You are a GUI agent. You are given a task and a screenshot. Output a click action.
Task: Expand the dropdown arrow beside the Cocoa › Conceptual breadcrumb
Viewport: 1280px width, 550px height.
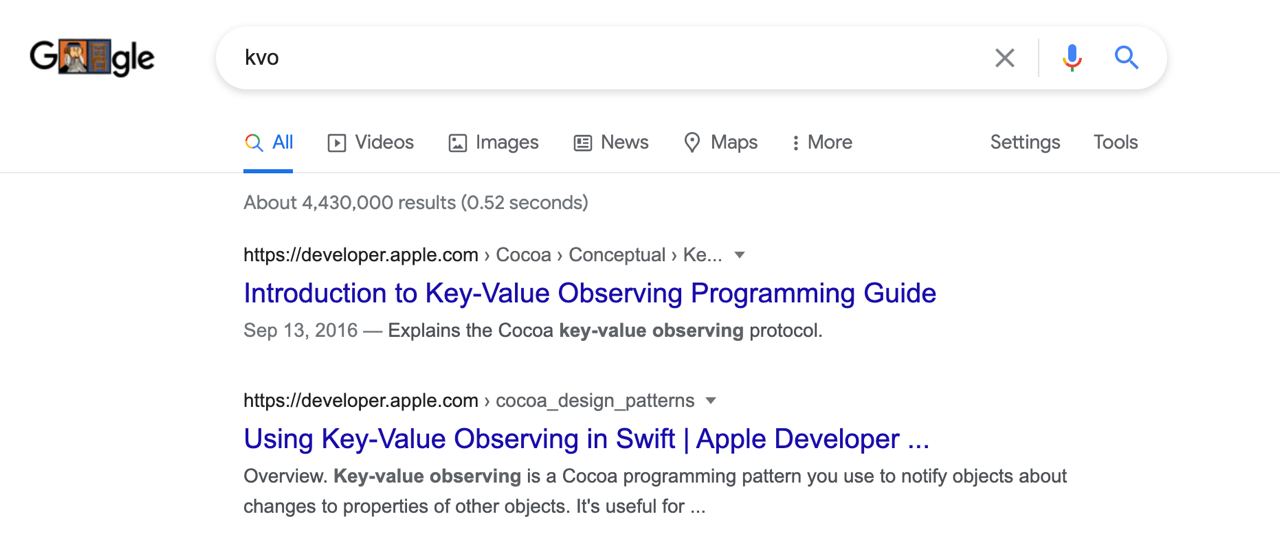pos(740,255)
